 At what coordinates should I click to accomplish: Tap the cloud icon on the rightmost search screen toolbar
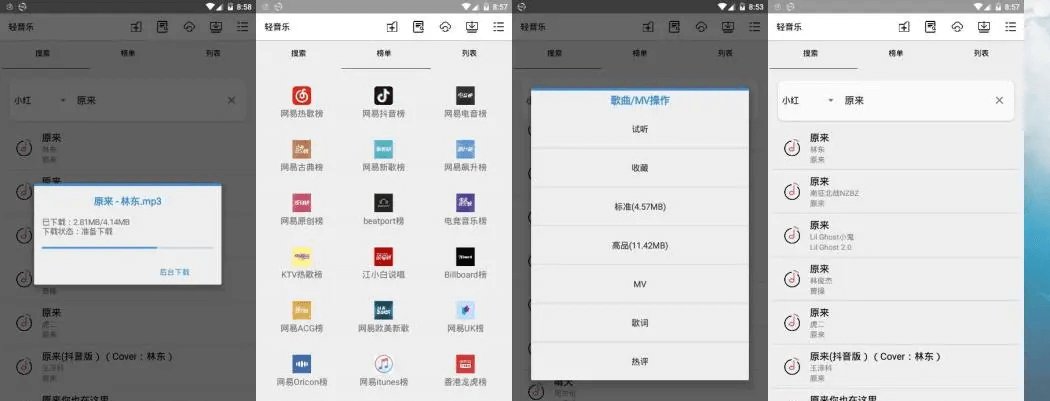click(958, 27)
